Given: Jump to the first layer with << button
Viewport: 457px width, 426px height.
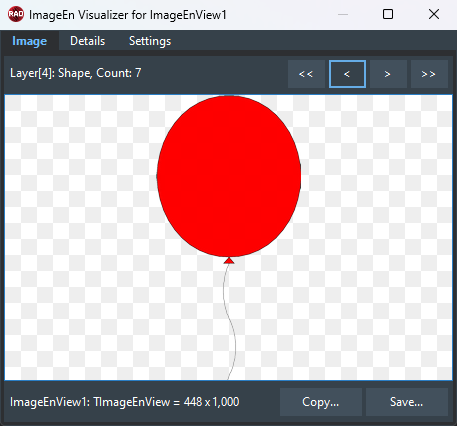Looking at the screenshot, I should pyautogui.click(x=306, y=74).
